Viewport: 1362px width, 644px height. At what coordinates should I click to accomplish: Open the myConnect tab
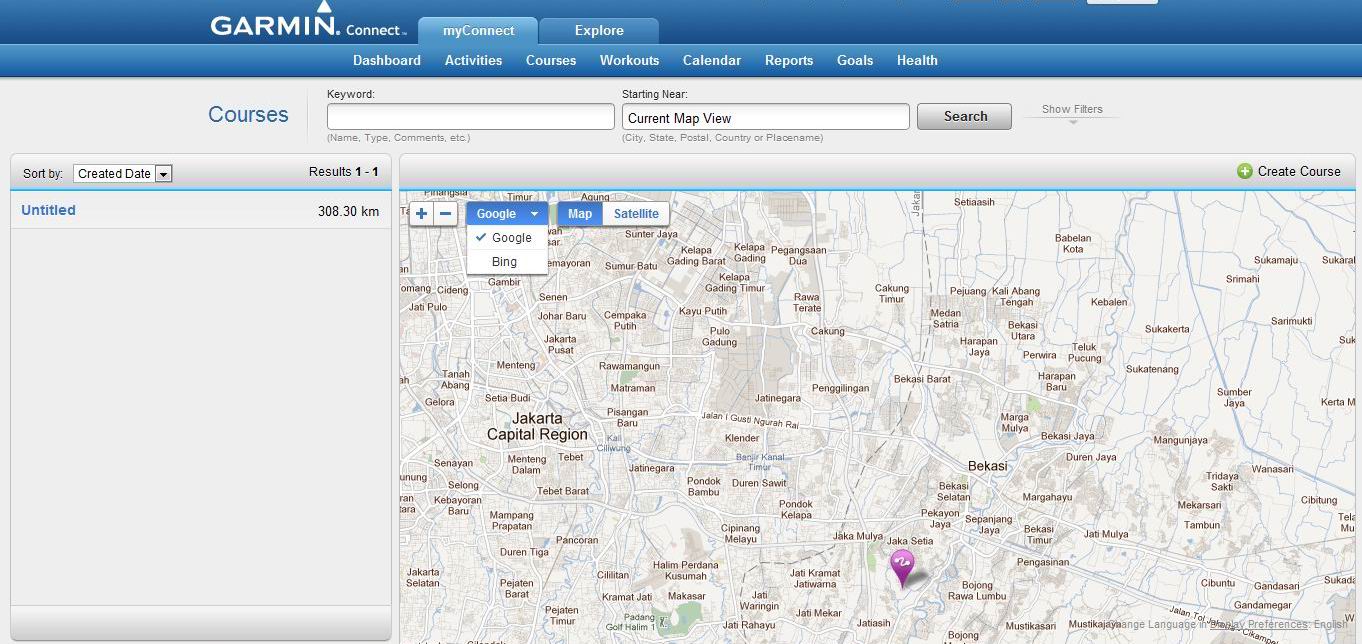[x=478, y=31]
